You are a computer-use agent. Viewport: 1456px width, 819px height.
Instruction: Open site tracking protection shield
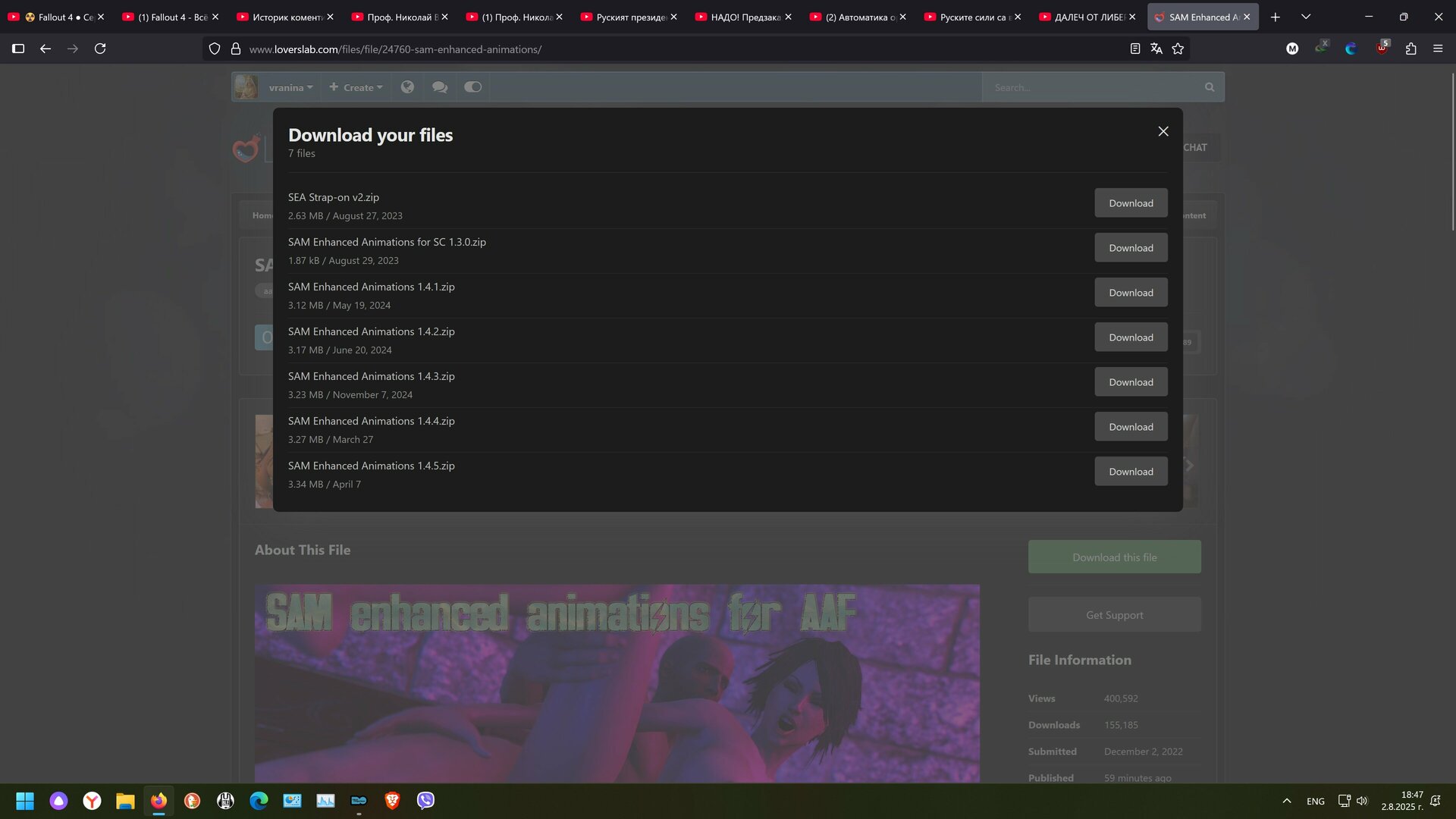pos(215,49)
